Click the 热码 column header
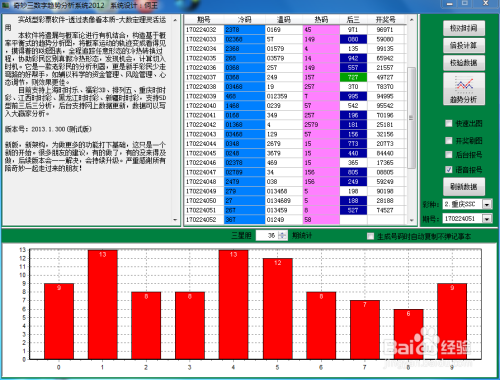The image size is (500, 380). (x=321, y=19)
